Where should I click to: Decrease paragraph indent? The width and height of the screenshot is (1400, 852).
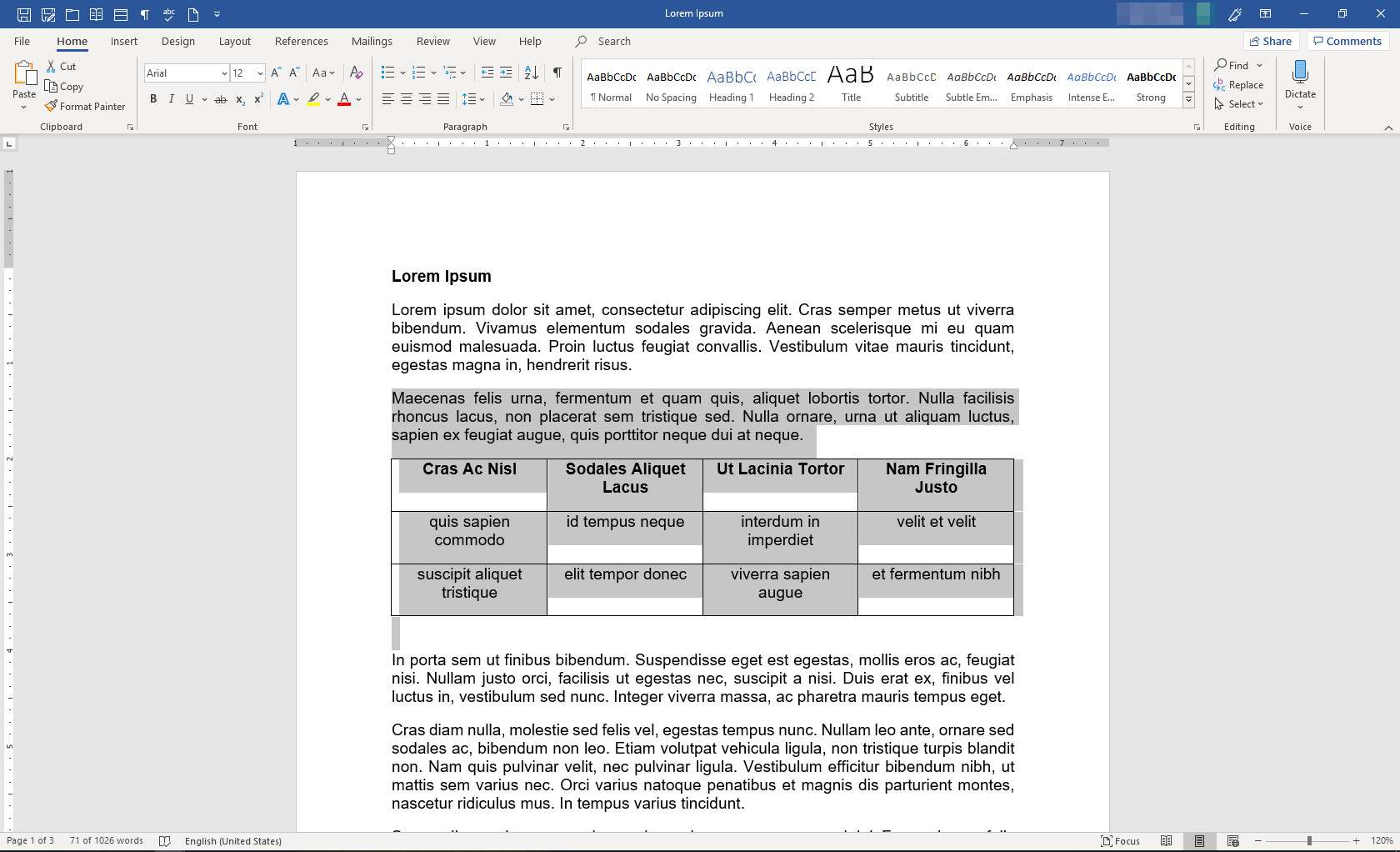(x=487, y=73)
